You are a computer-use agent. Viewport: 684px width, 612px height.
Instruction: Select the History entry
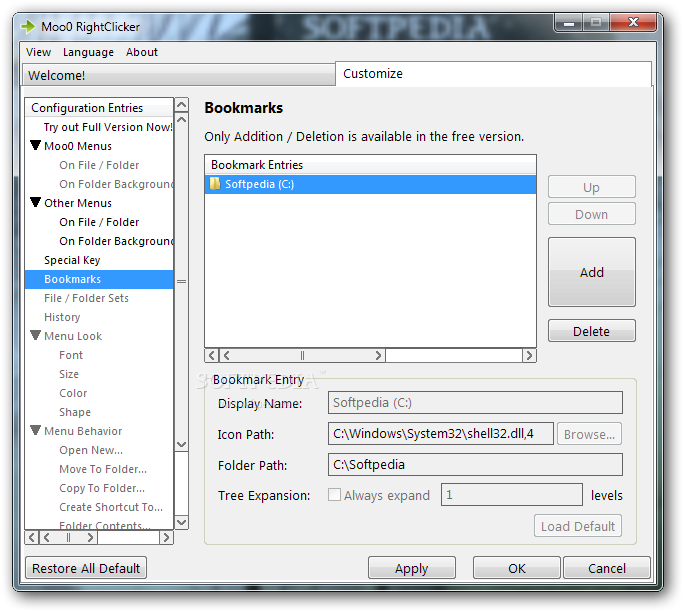point(62,317)
